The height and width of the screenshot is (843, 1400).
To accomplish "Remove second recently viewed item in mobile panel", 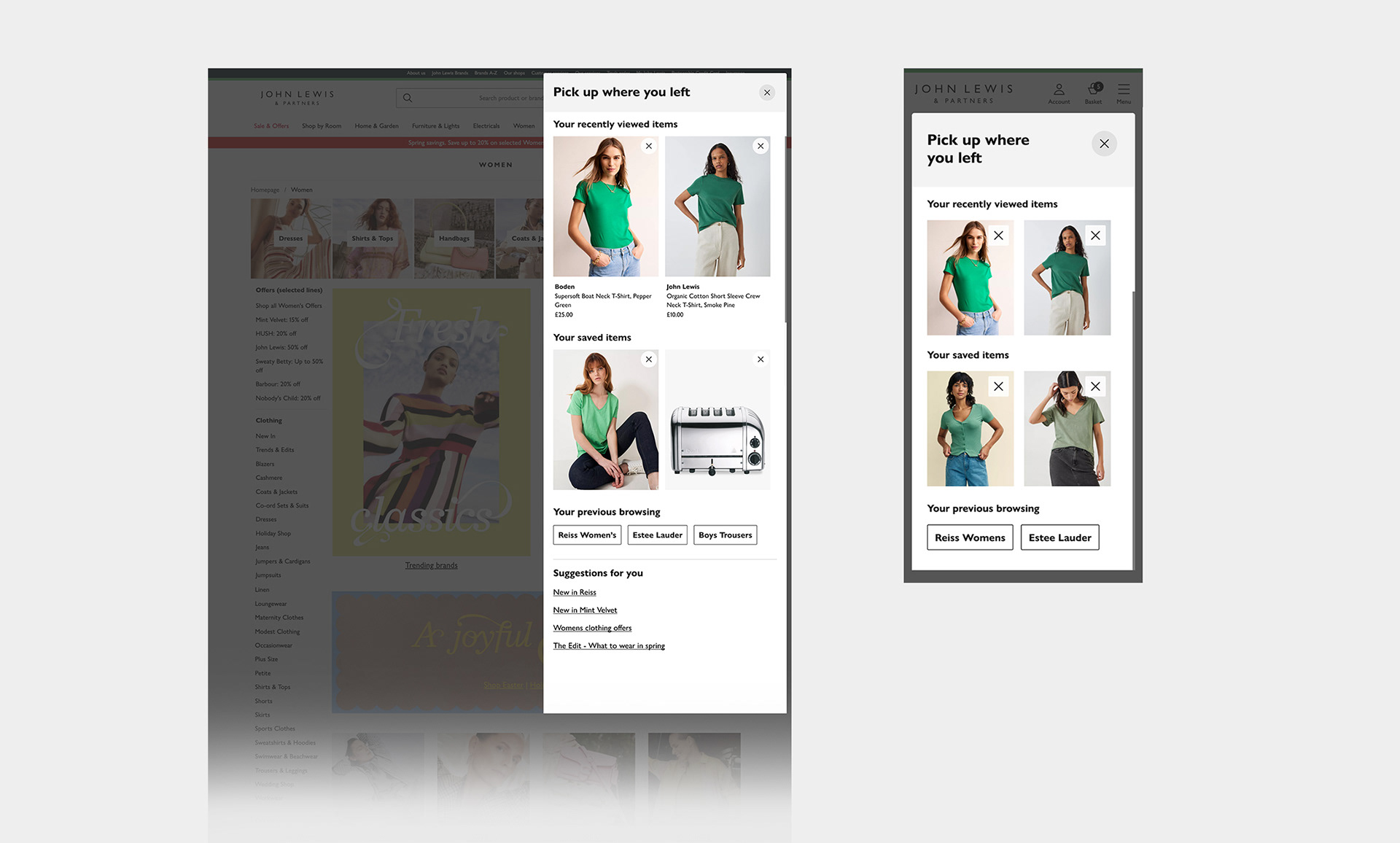I will 1095,236.
